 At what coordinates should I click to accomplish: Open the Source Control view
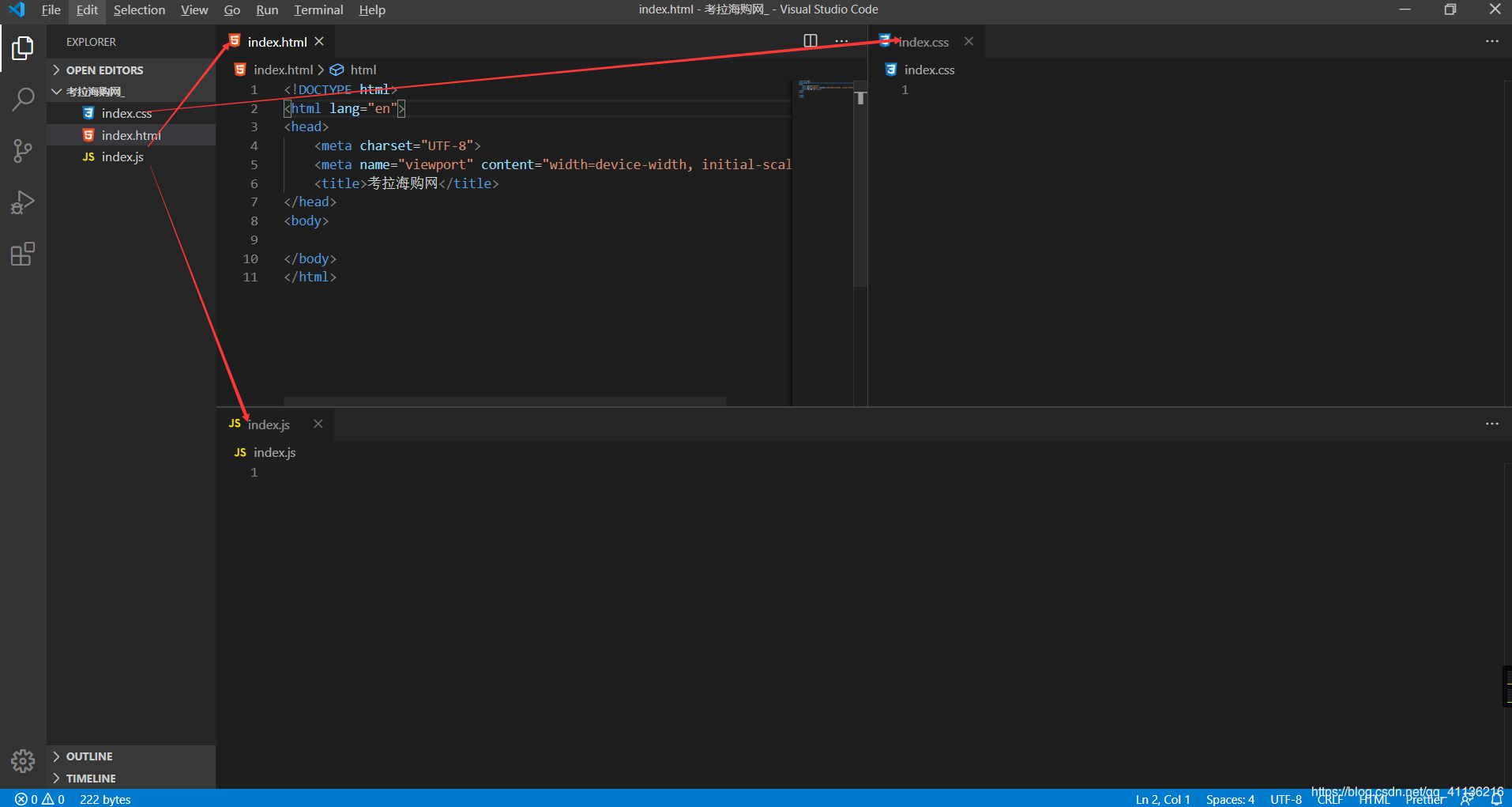23,151
